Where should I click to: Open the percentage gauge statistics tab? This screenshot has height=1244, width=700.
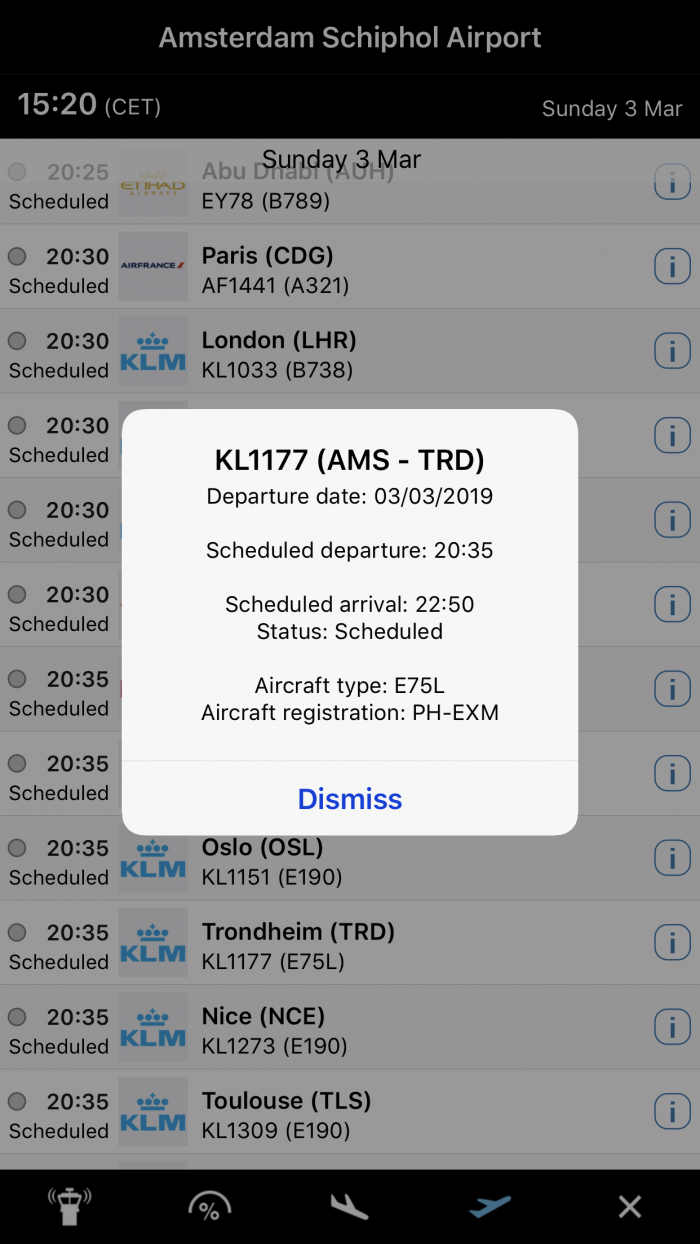point(210,1206)
